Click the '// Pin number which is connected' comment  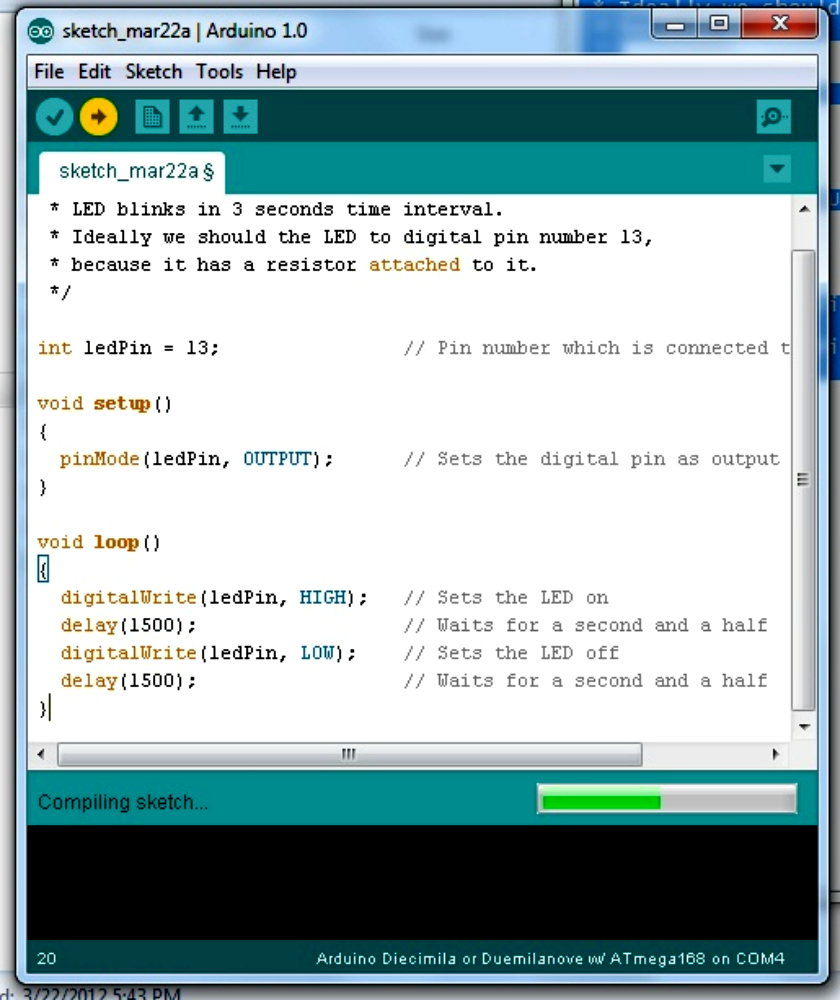coord(596,348)
